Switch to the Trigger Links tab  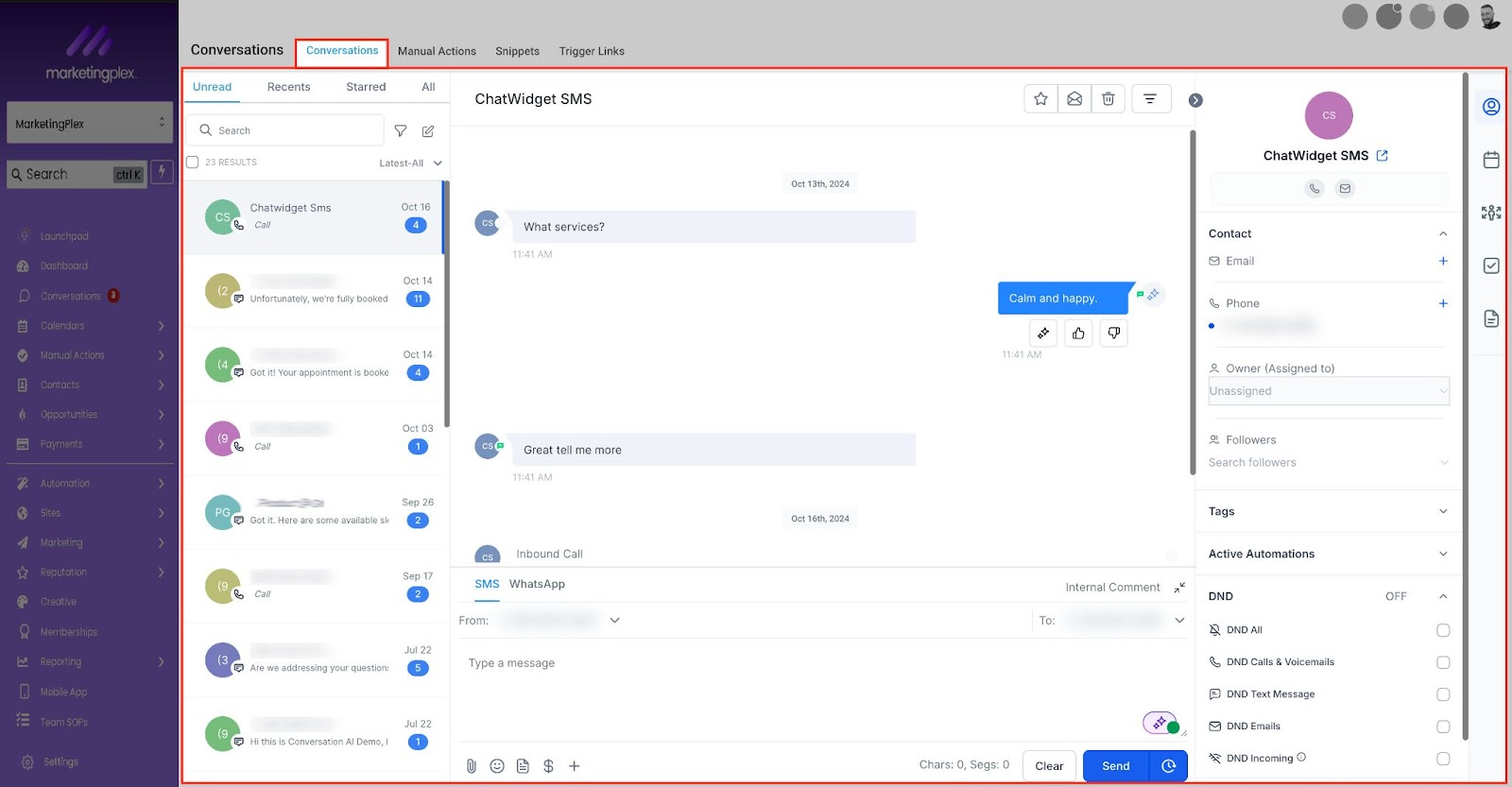coord(592,51)
